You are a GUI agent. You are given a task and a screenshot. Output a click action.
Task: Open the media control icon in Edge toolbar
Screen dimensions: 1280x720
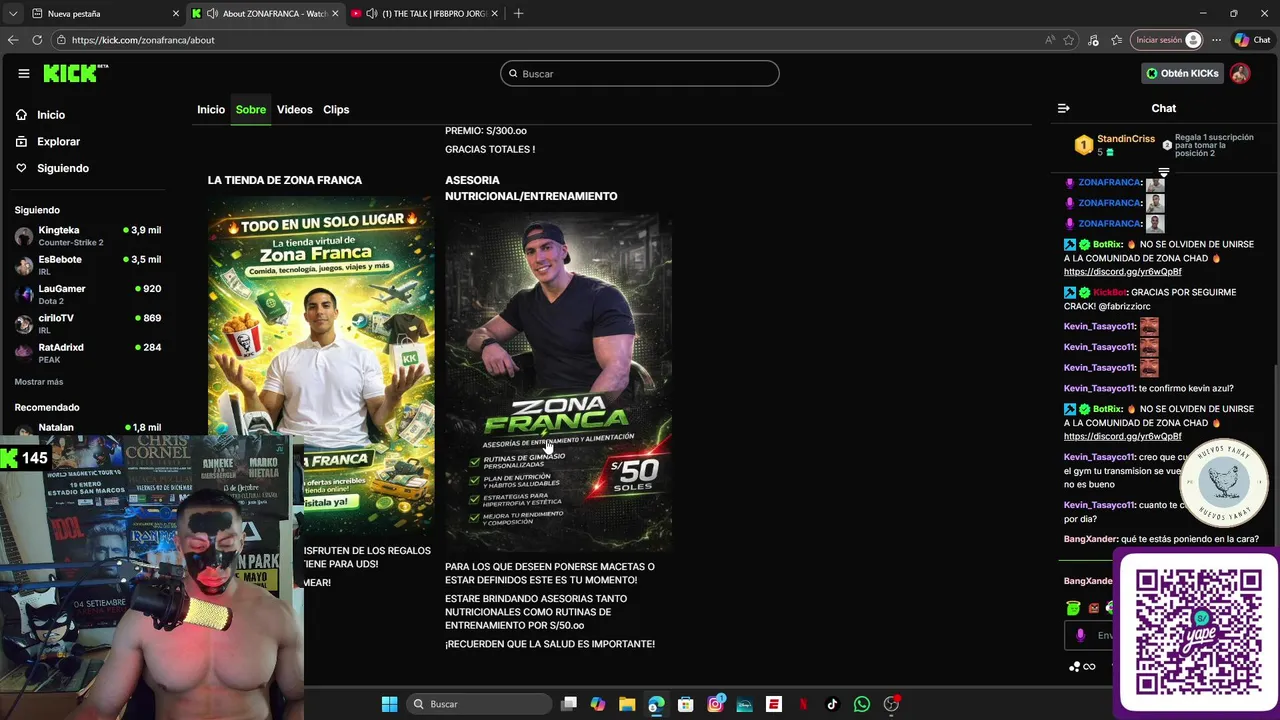[1093, 40]
